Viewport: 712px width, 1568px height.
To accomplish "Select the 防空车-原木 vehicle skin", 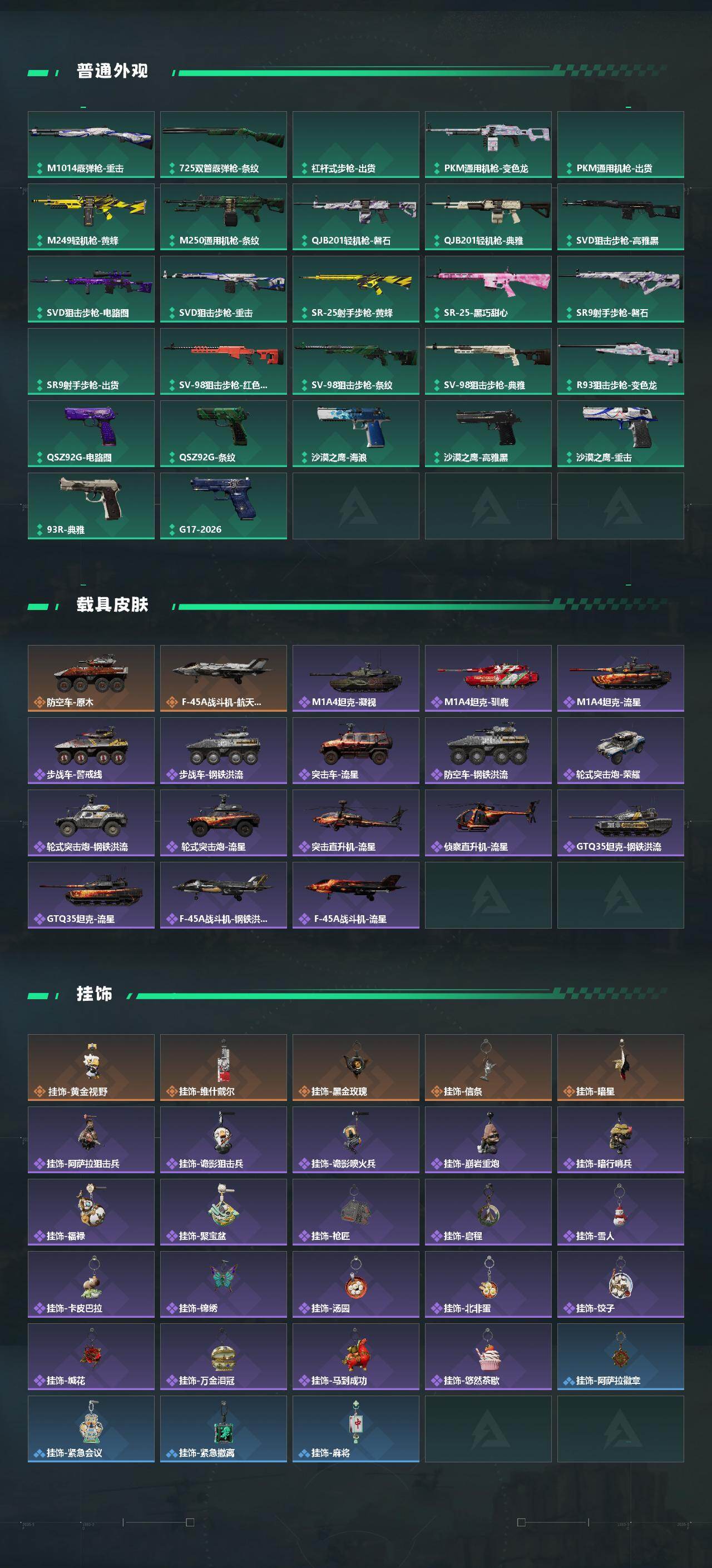I will pyautogui.click(x=91, y=678).
